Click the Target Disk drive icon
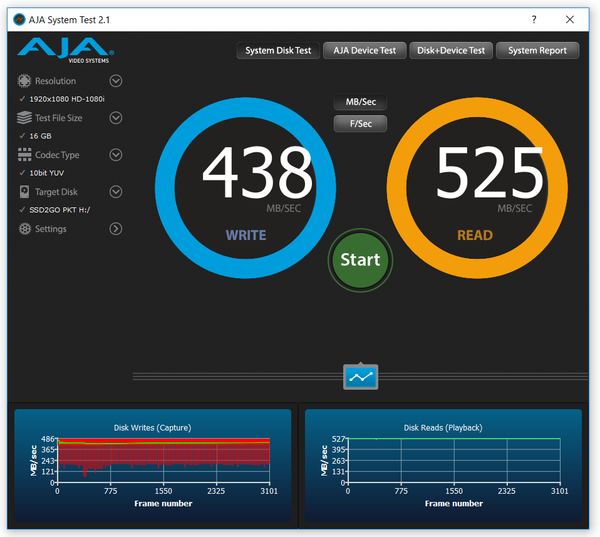The height and width of the screenshot is (537, 600). [x=24, y=192]
